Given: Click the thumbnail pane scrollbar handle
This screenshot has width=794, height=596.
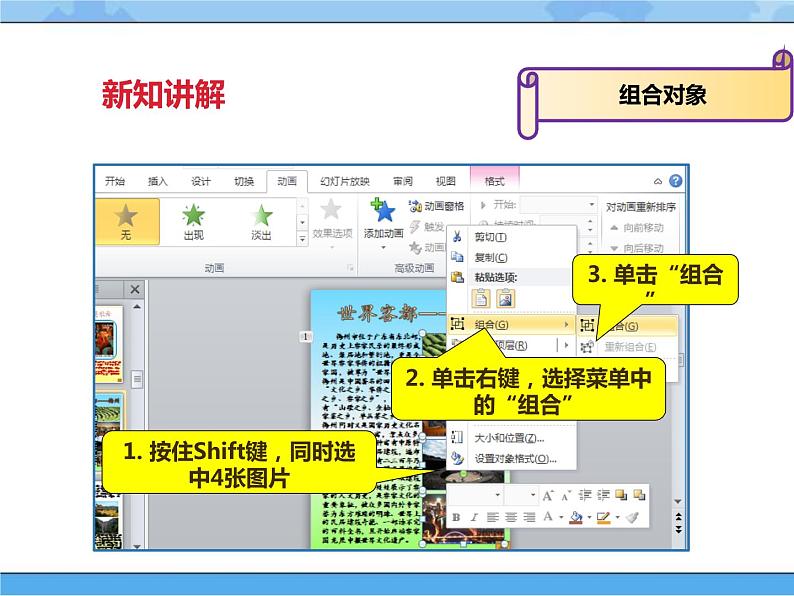Looking at the screenshot, I should [x=137, y=379].
